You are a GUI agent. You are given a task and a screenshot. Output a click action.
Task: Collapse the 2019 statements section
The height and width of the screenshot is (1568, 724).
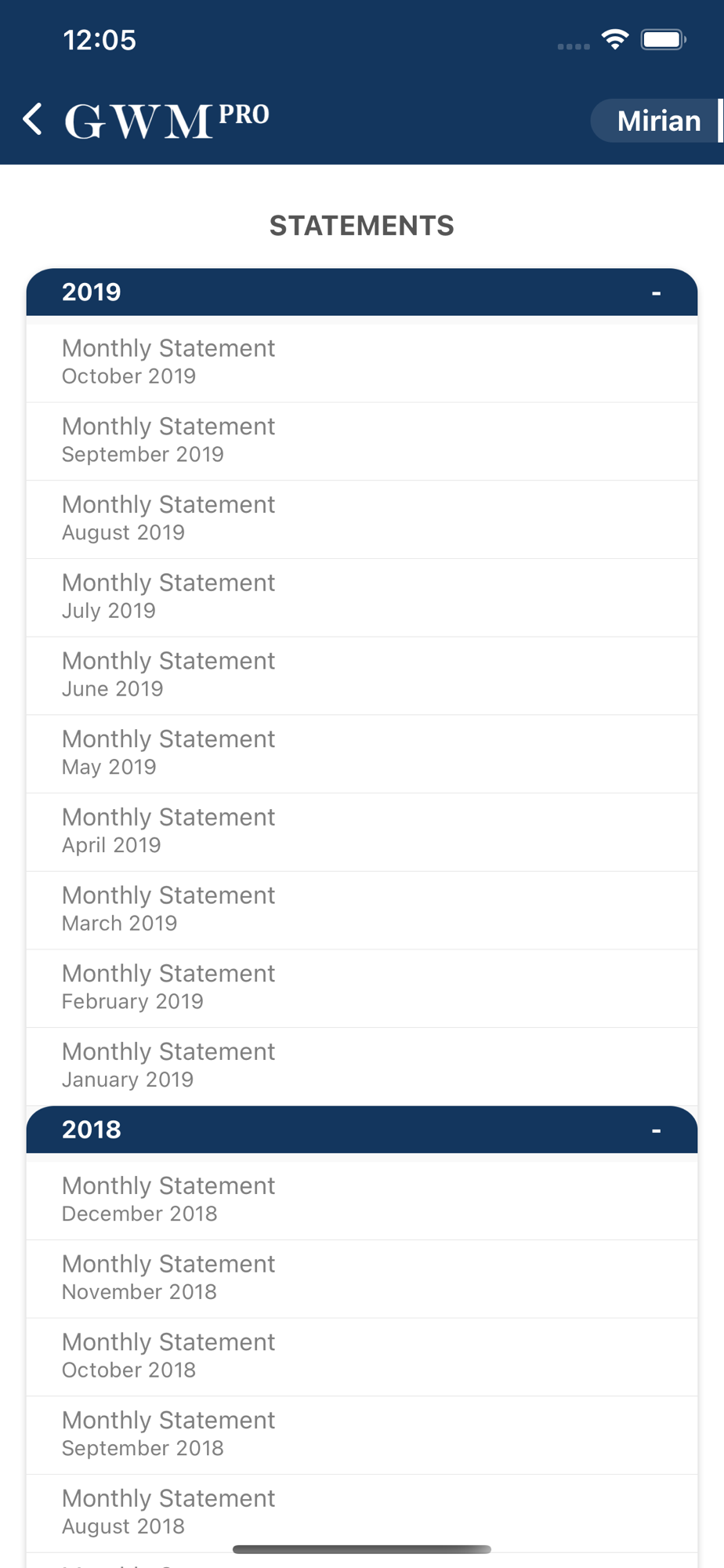(362, 292)
